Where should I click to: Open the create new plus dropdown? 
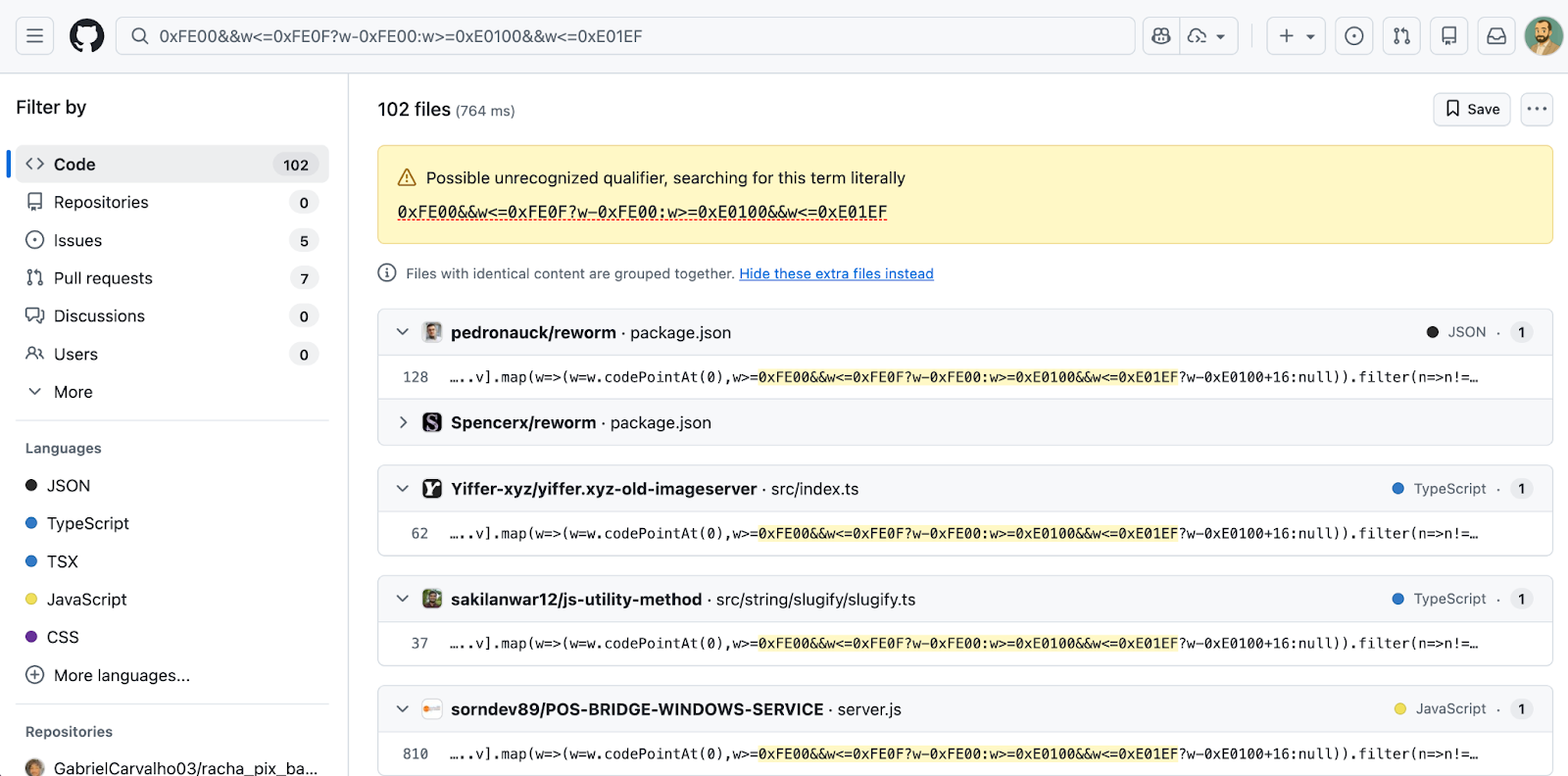(x=1297, y=36)
